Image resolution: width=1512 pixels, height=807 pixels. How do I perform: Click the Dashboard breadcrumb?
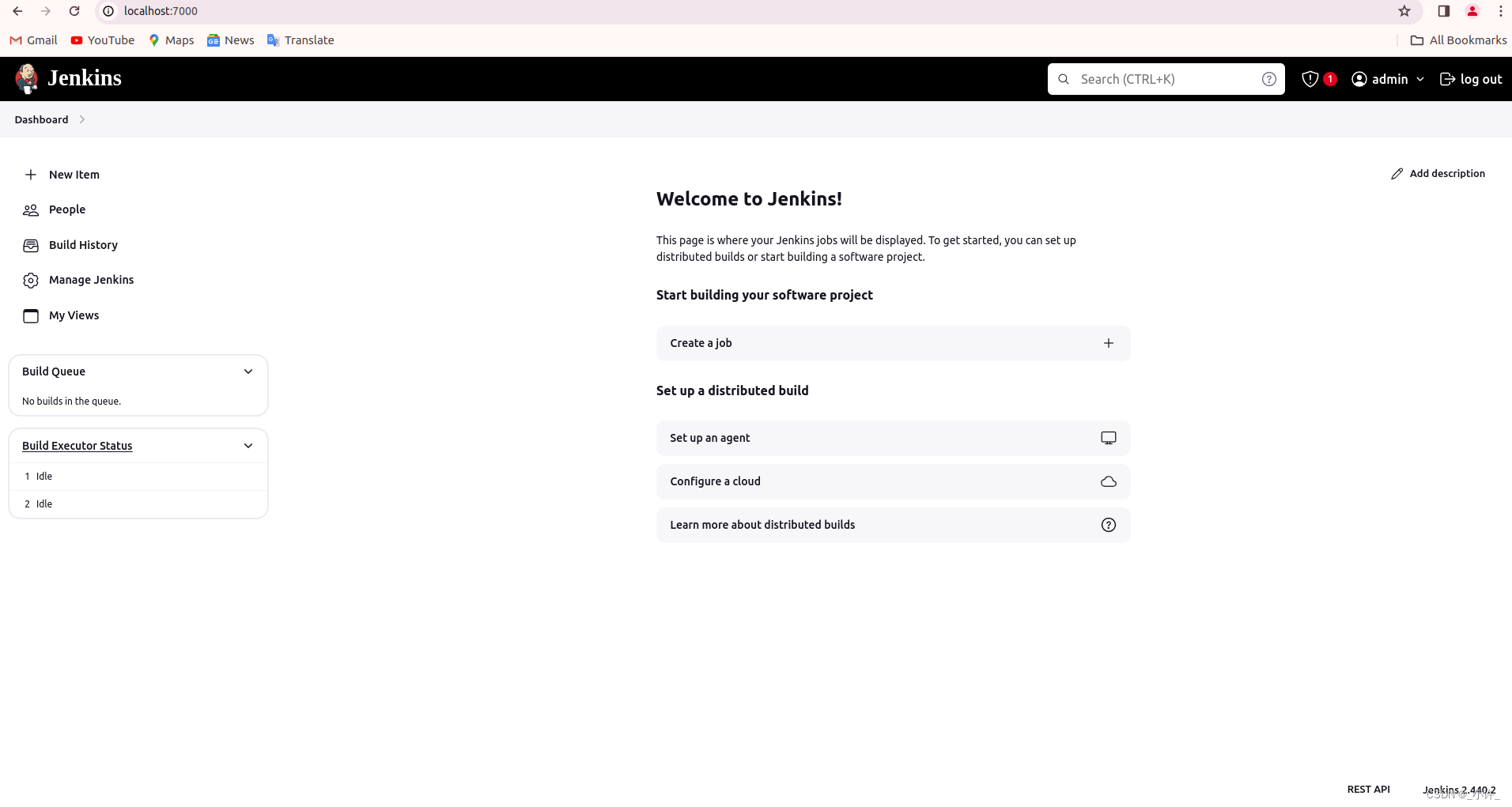(x=41, y=119)
